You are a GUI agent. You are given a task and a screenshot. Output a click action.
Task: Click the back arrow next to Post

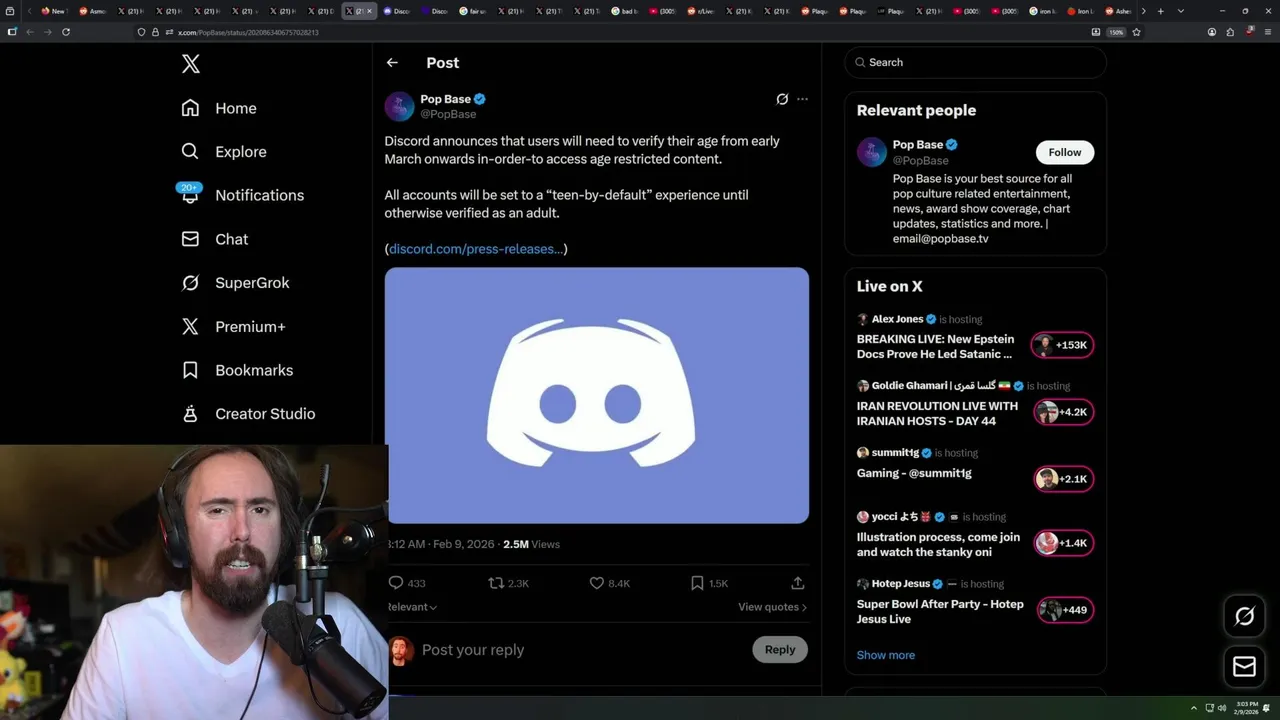coord(392,62)
